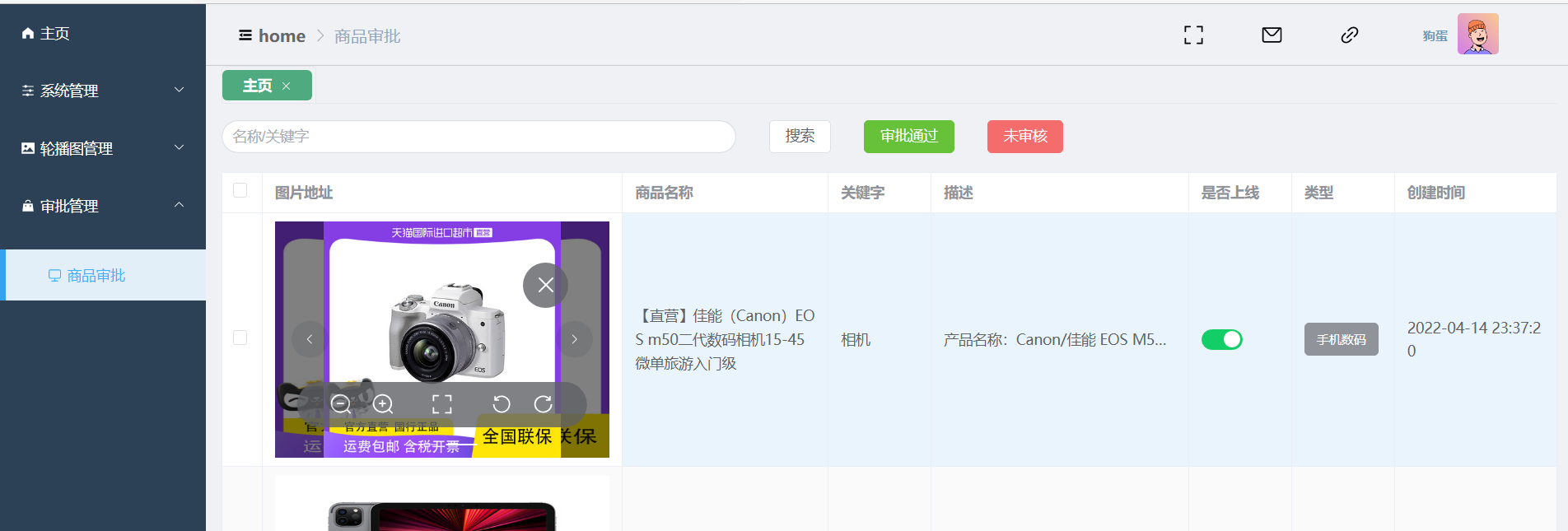Open the Canon camera product thumbnail

coord(442,339)
